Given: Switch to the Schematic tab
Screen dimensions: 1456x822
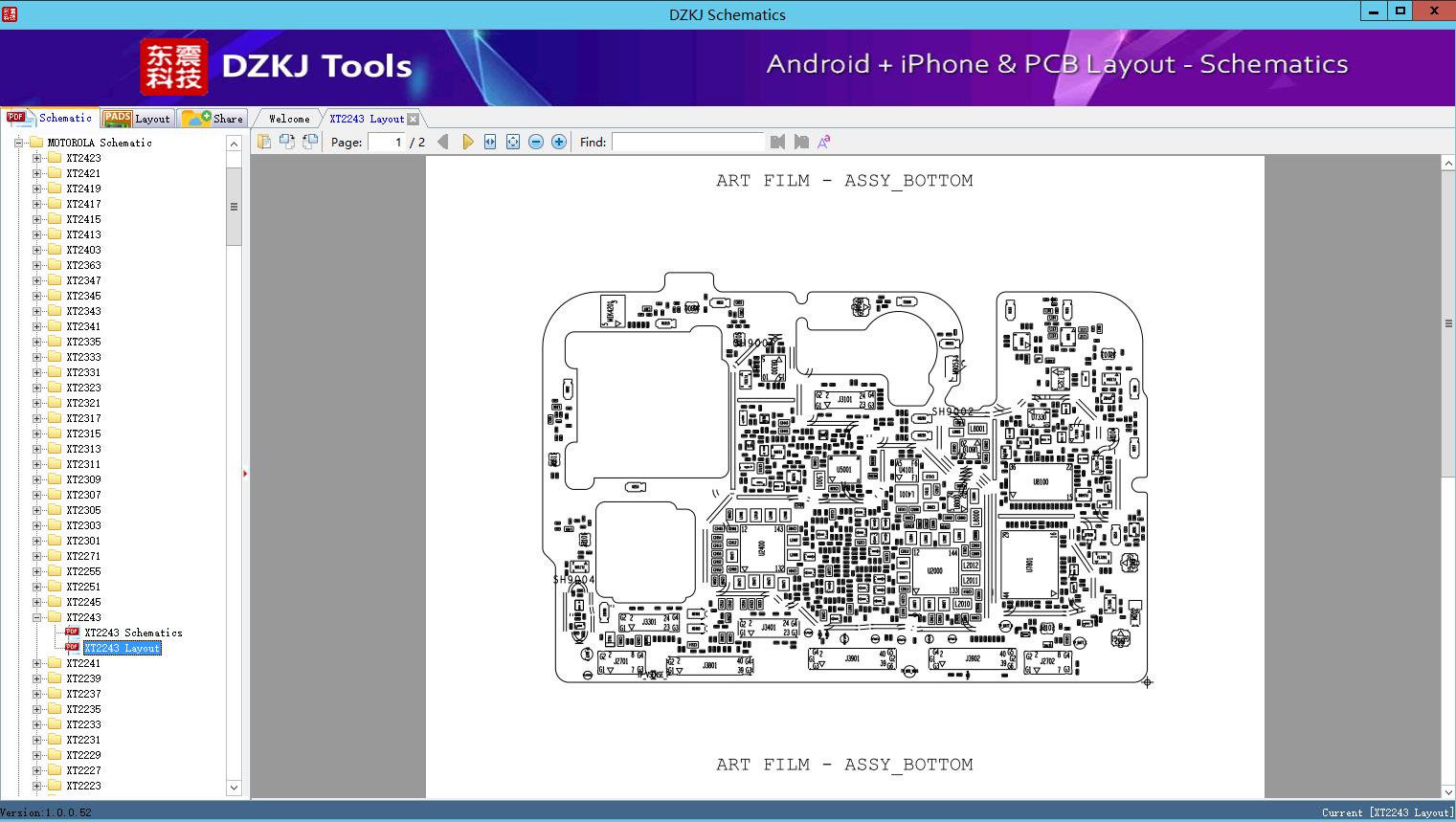Looking at the screenshot, I should (50, 118).
